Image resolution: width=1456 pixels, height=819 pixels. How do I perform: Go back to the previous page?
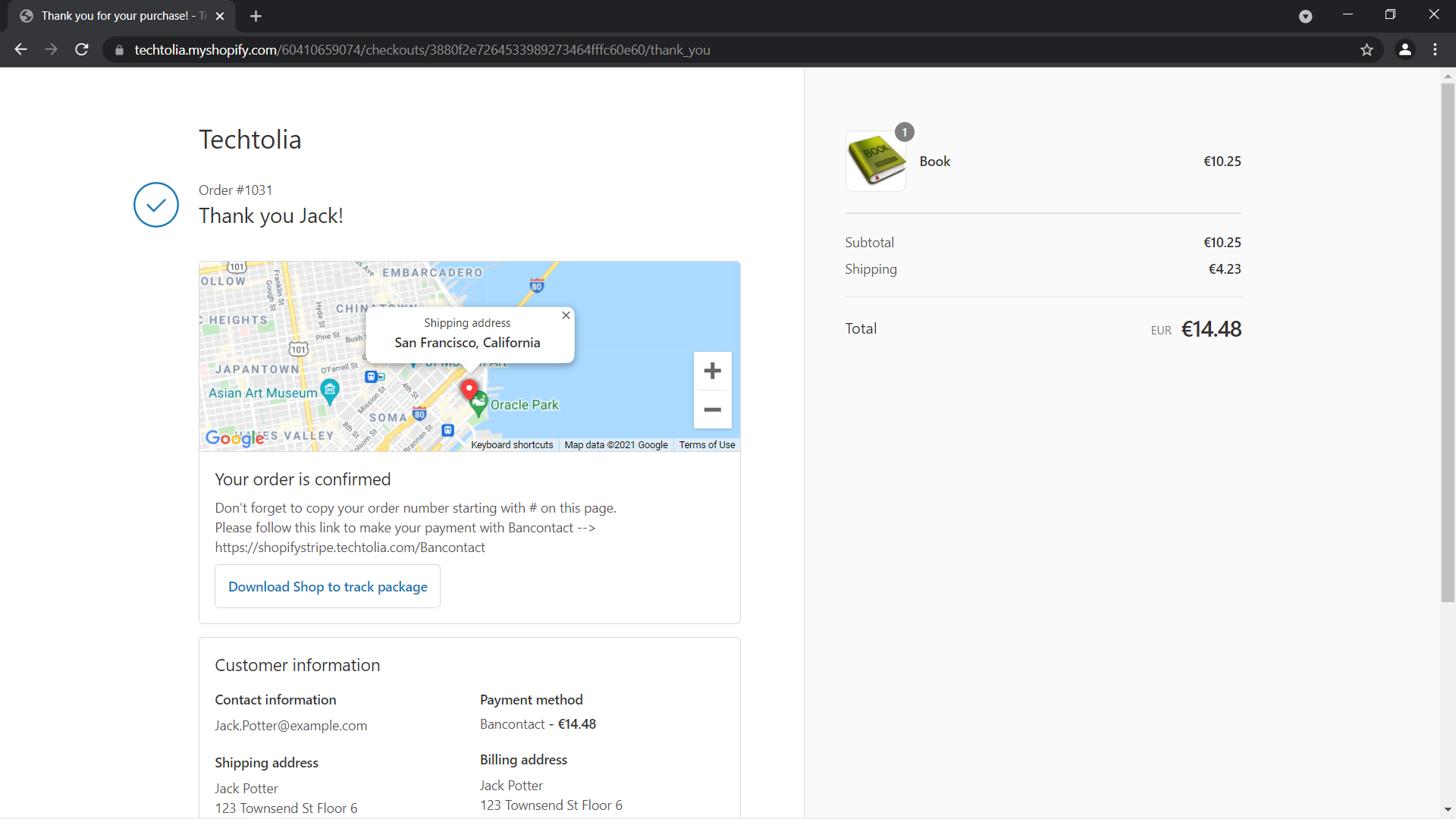[20, 50]
